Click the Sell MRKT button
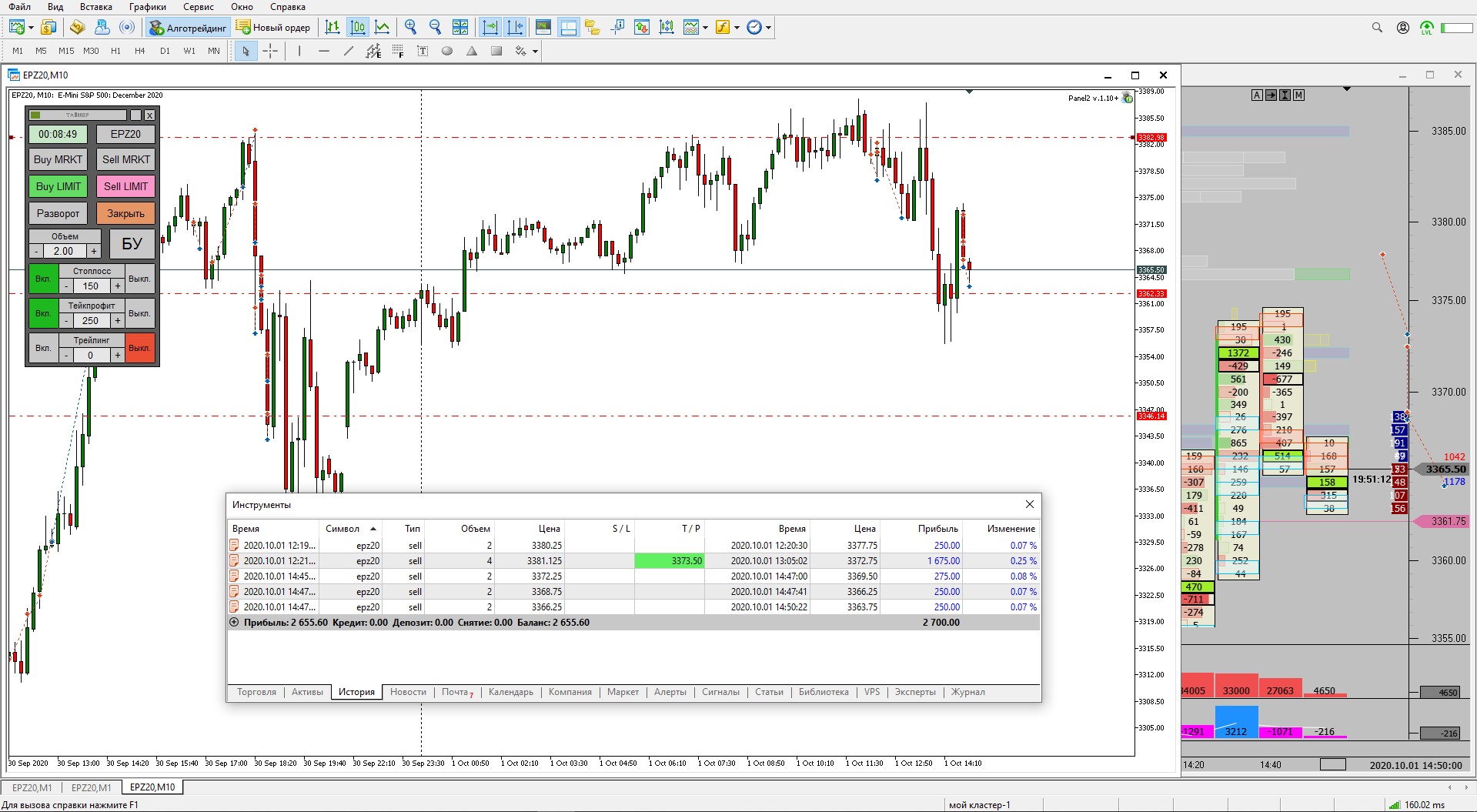The height and width of the screenshot is (812, 1477). [126, 159]
